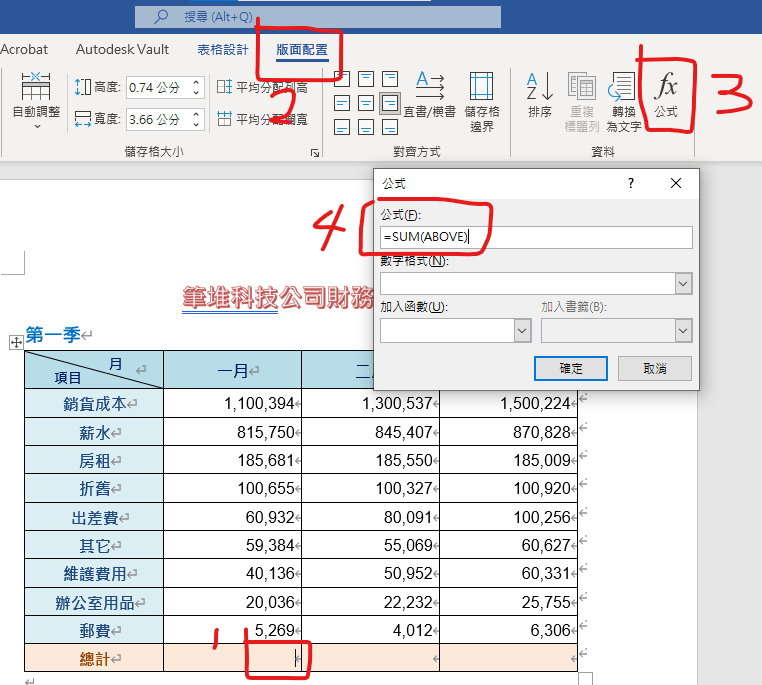The height and width of the screenshot is (685, 762).
Task: Click the 出差費 row header
Action: point(94,517)
